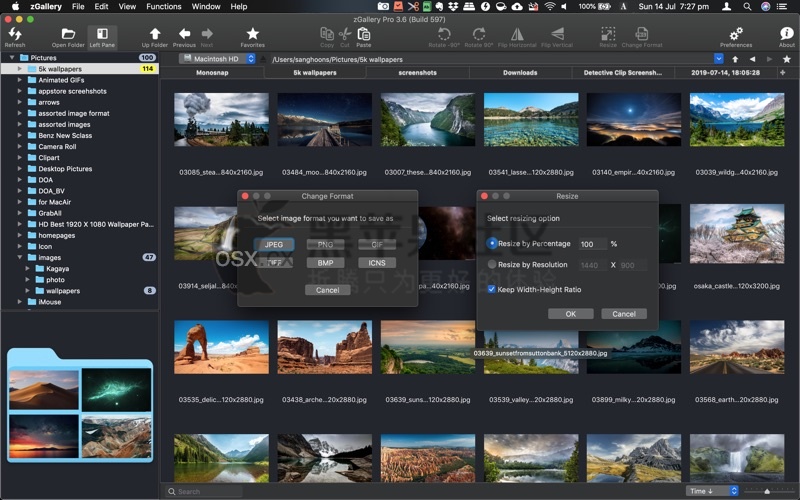Rotate image 90° using toolbar icon
This screenshot has height=500, width=800.
[x=479, y=34]
